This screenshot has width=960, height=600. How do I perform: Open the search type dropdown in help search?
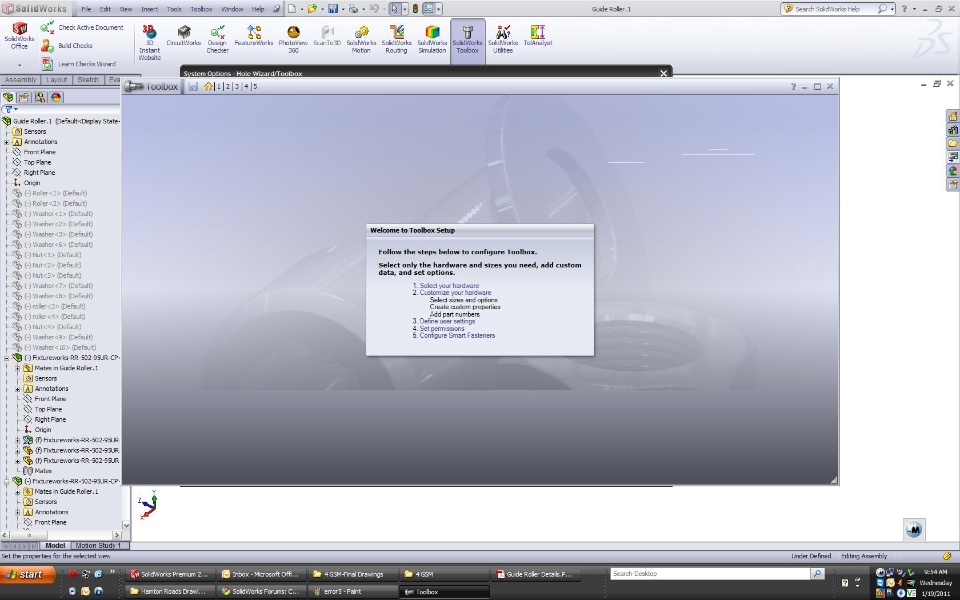(892, 9)
